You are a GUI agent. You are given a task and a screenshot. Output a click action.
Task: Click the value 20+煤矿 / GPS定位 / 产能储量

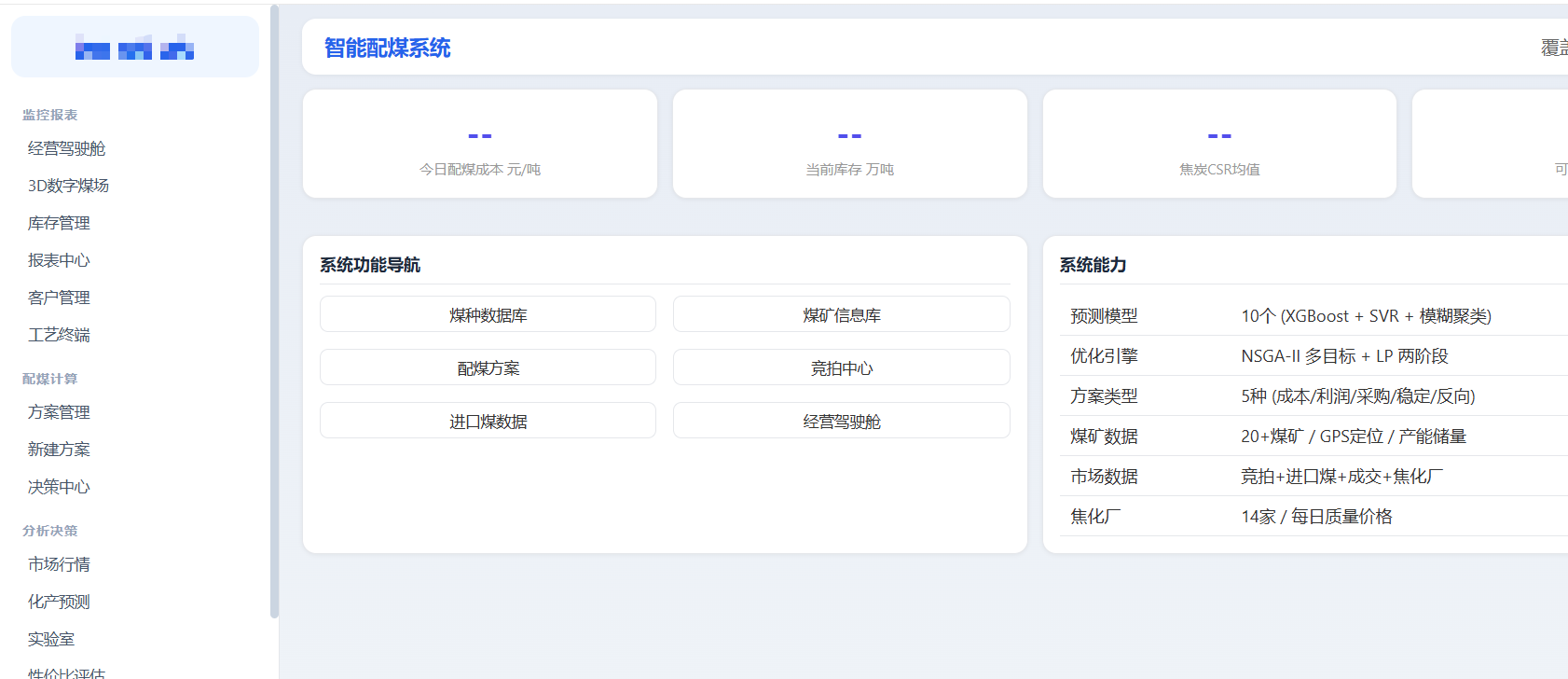[x=1354, y=436]
